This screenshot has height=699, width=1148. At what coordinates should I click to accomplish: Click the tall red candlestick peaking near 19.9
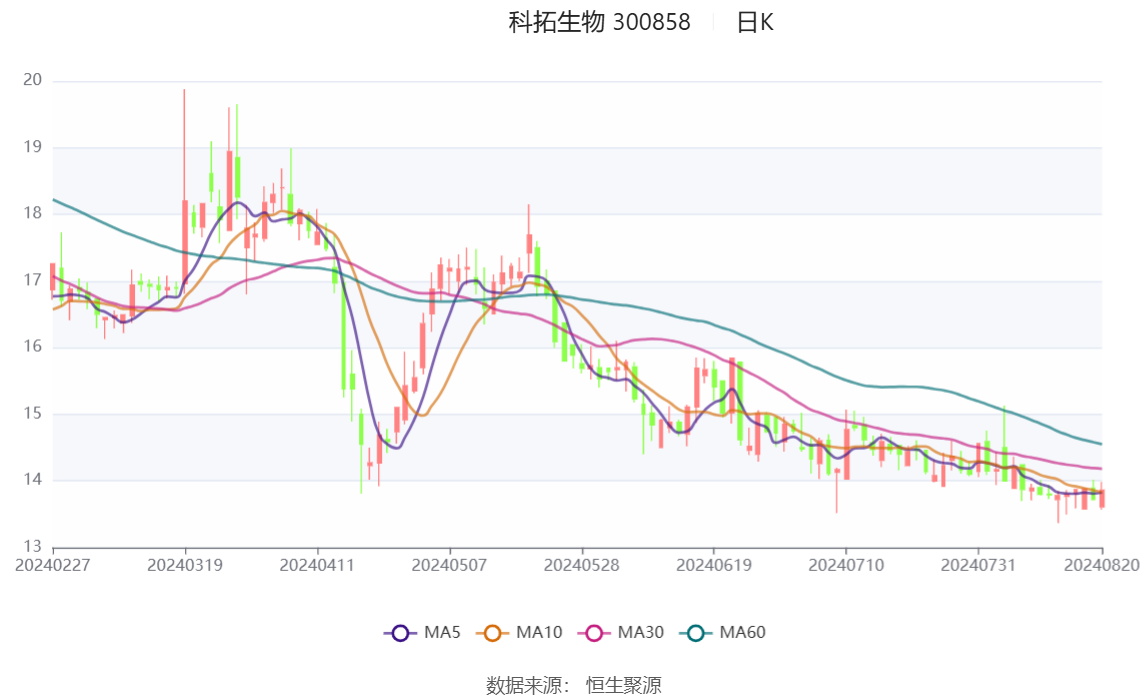click(x=184, y=242)
